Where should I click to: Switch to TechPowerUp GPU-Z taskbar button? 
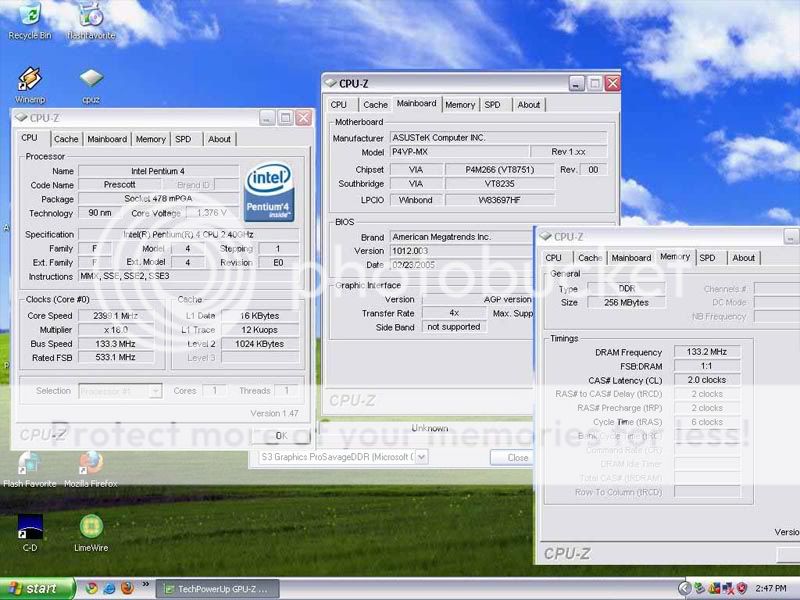click(217, 589)
